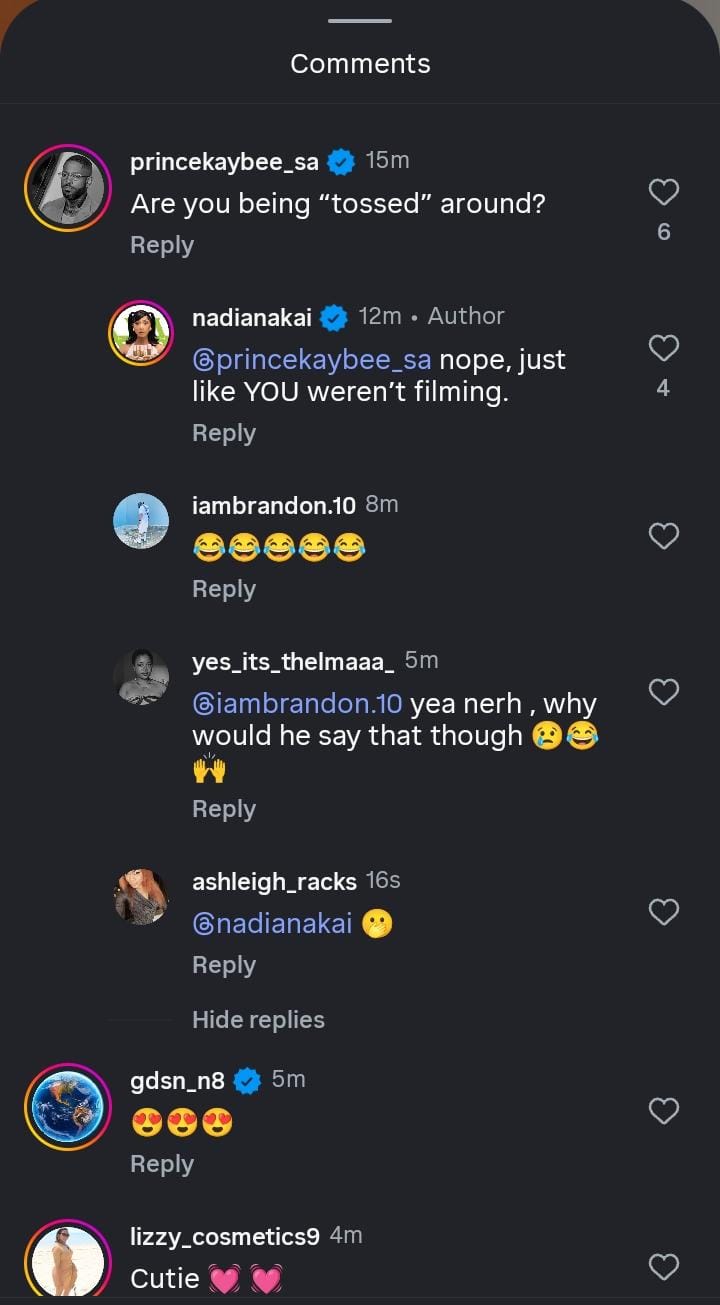Collapse the thread with Hide replies
The image size is (720, 1305).
coord(258,1020)
